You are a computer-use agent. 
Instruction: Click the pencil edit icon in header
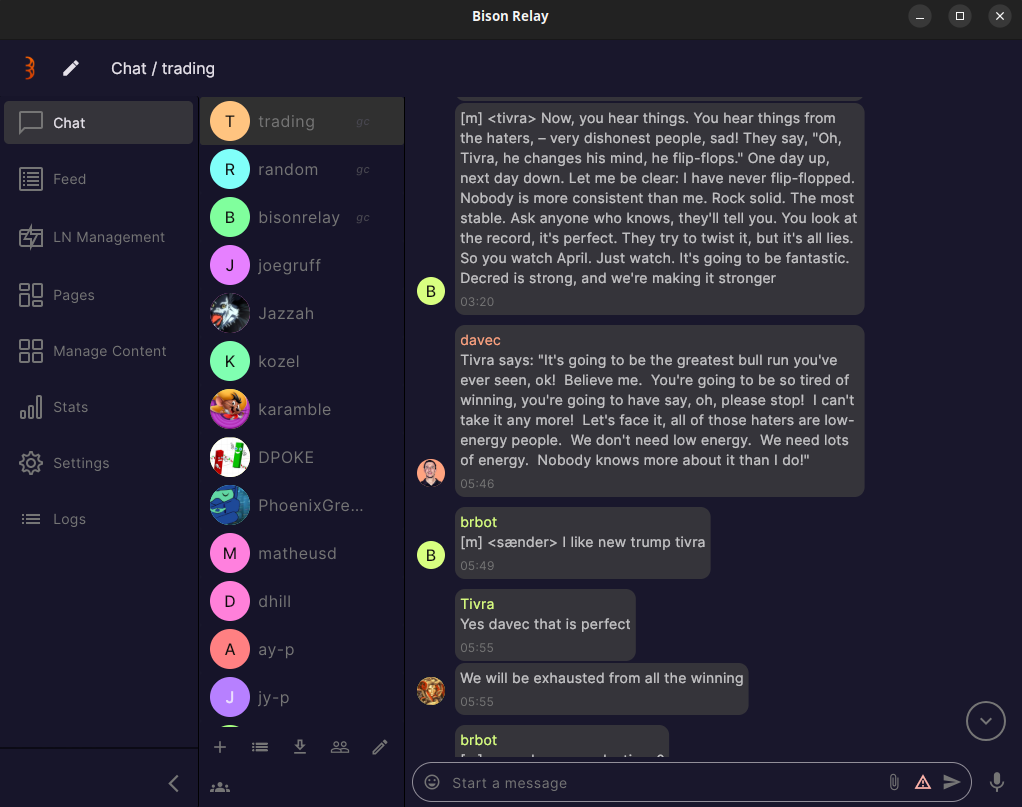tap(71, 68)
